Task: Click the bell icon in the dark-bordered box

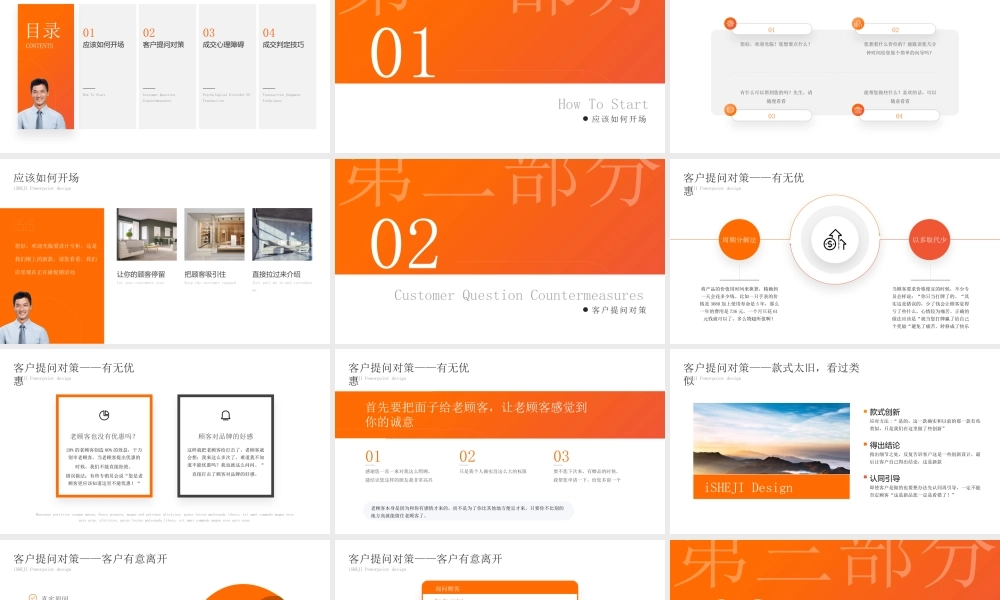Action: click(225, 416)
